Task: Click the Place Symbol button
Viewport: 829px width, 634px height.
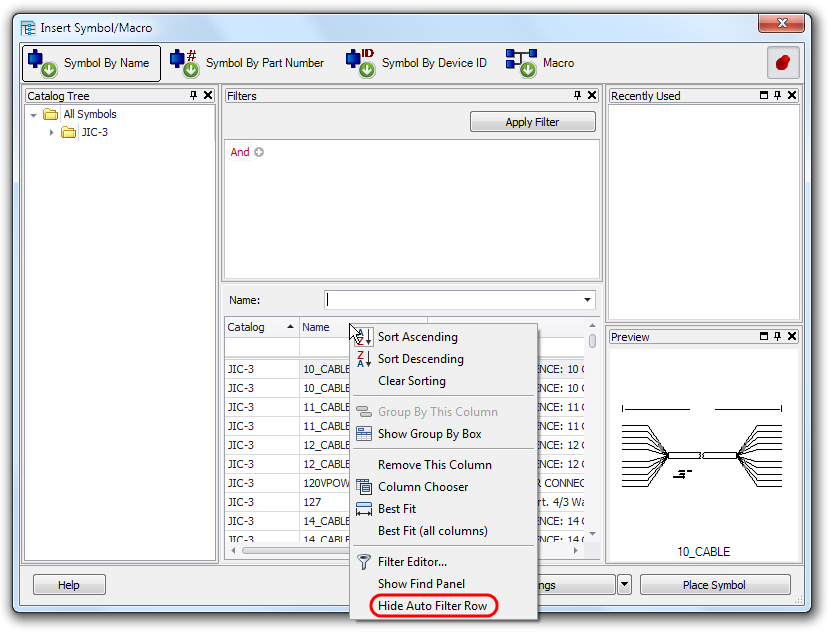Action: tap(715, 584)
